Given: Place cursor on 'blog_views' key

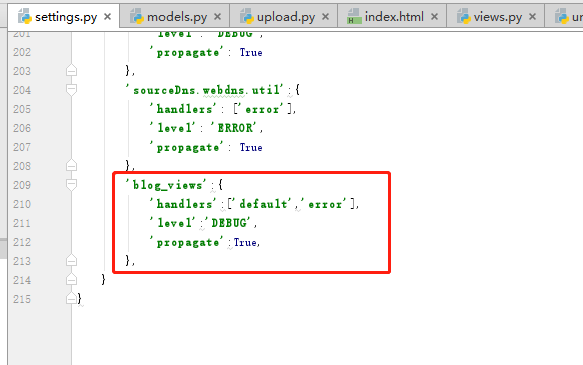Looking at the screenshot, I should (x=166, y=185).
